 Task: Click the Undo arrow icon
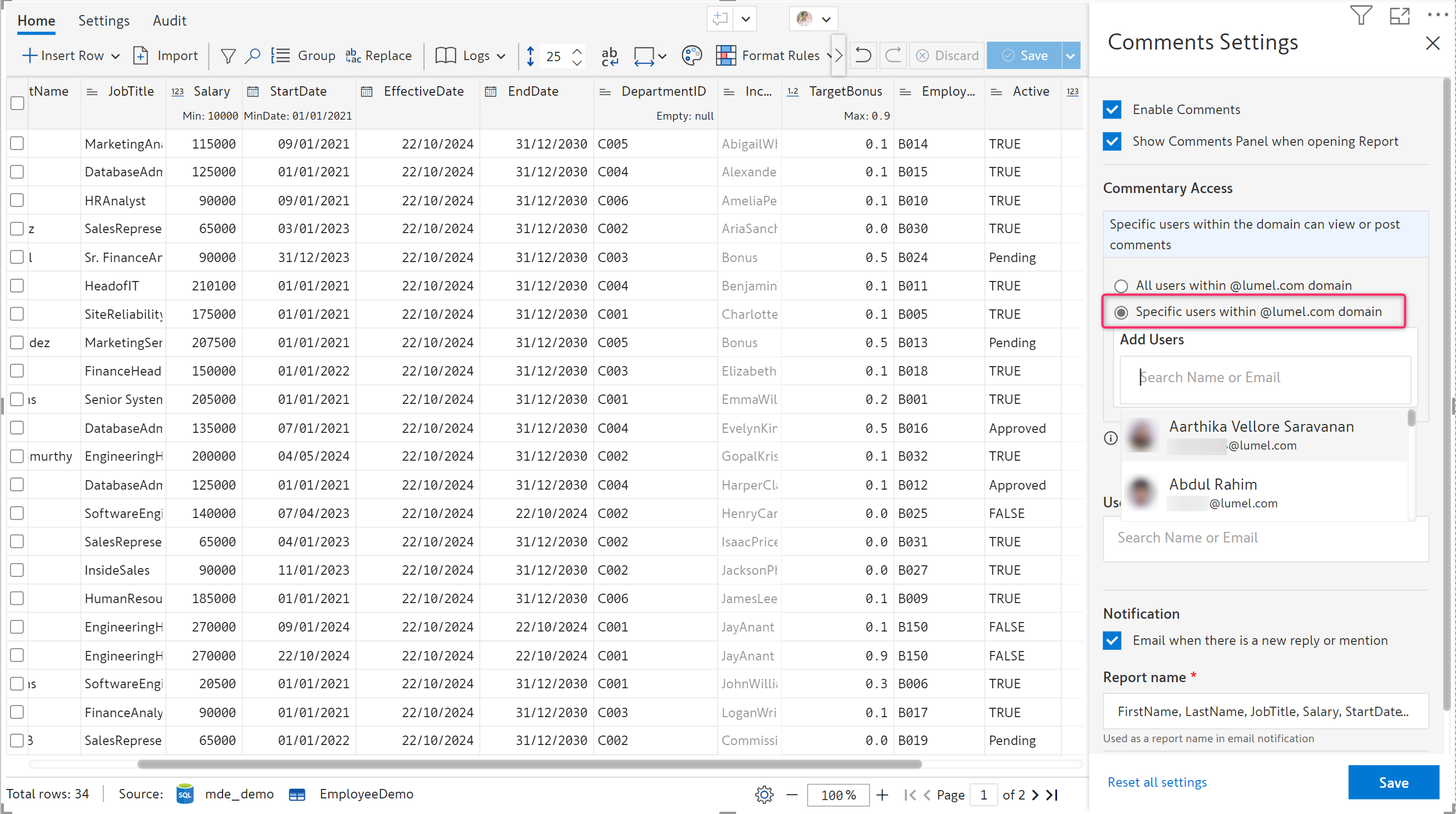[x=863, y=56]
